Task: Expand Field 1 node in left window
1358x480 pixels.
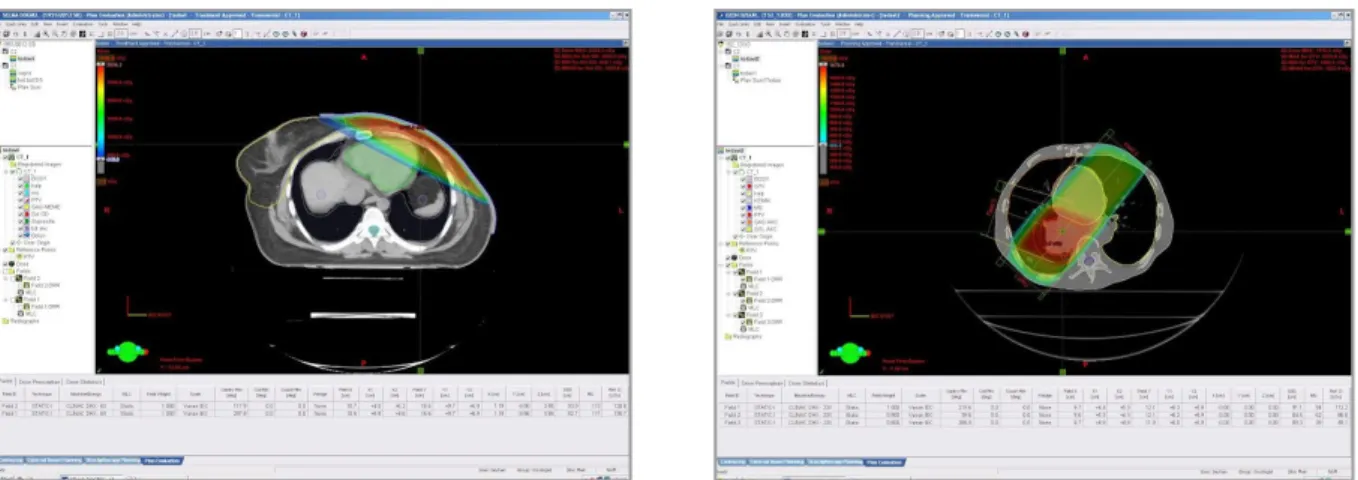Action: click(5, 299)
